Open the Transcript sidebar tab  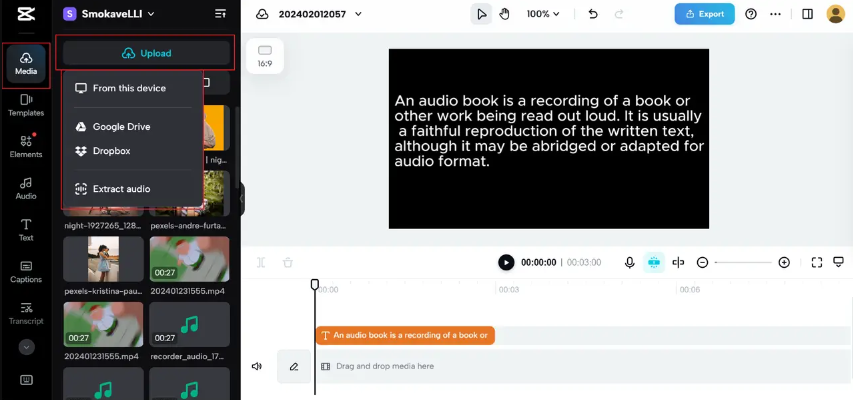click(x=26, y=313)
